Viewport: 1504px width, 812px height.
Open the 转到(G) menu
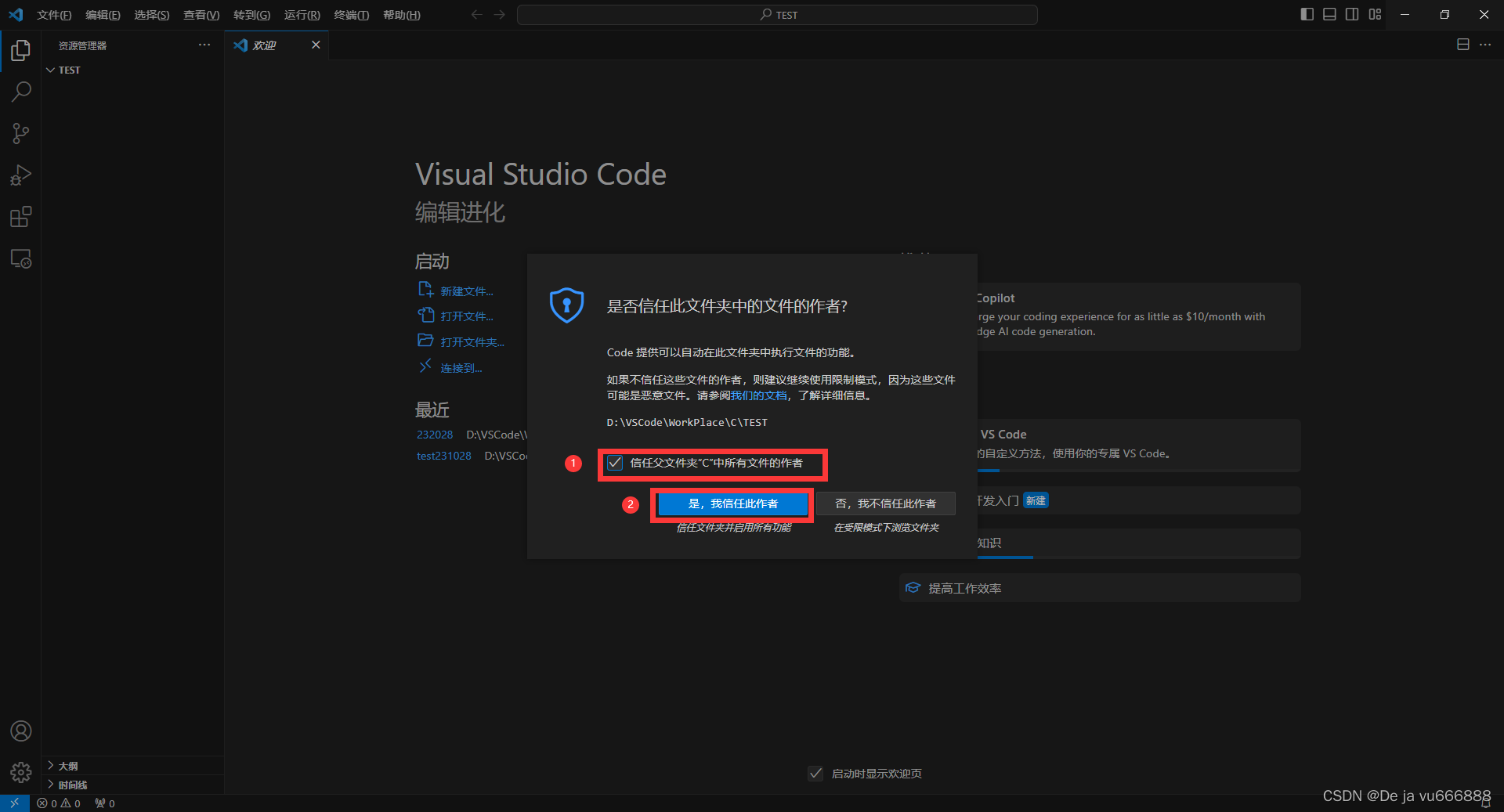251,15
